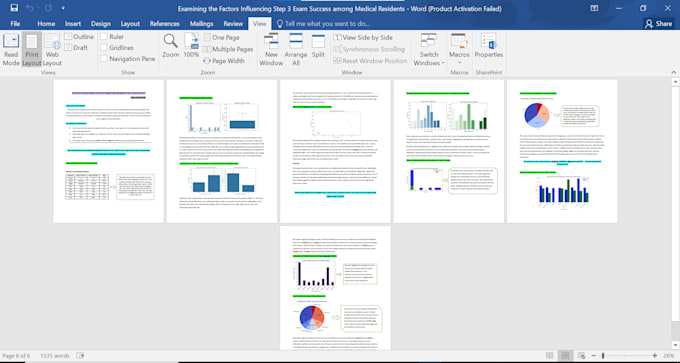Switch to the Insert tab
680x363 pixels.
tap(73, 24)
